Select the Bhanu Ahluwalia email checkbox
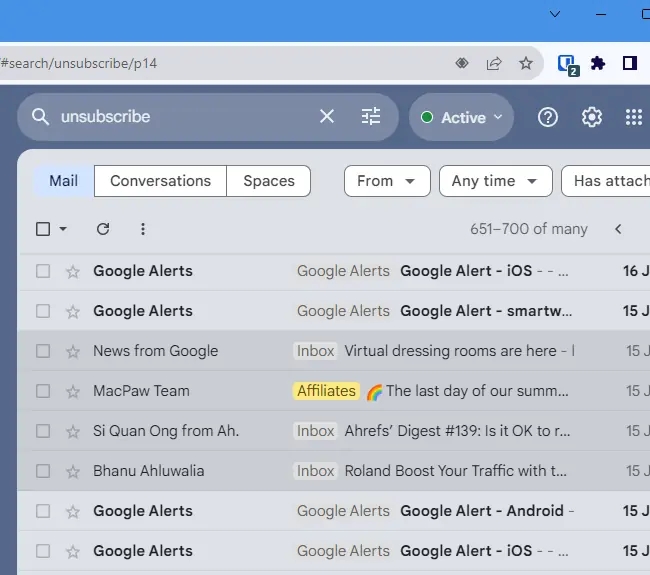 [43, 471]
